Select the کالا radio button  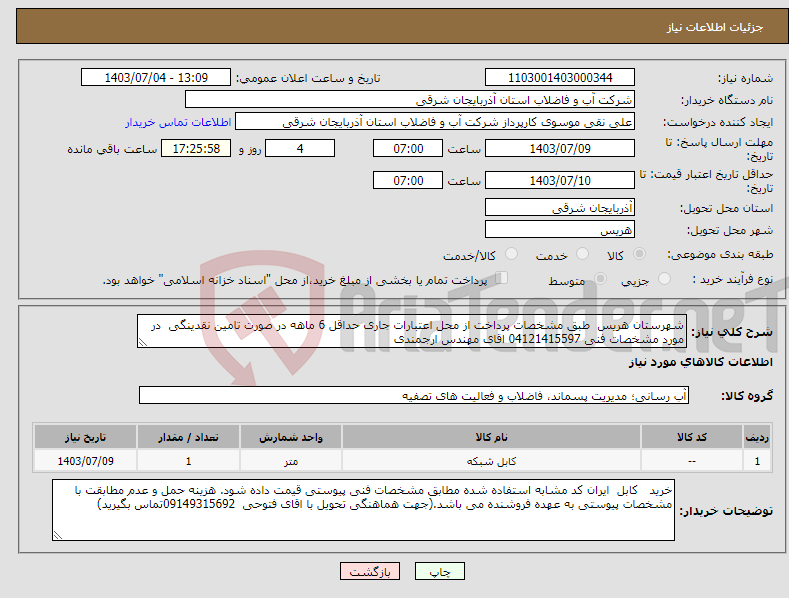pyautogui.click(x=640, y=254)
